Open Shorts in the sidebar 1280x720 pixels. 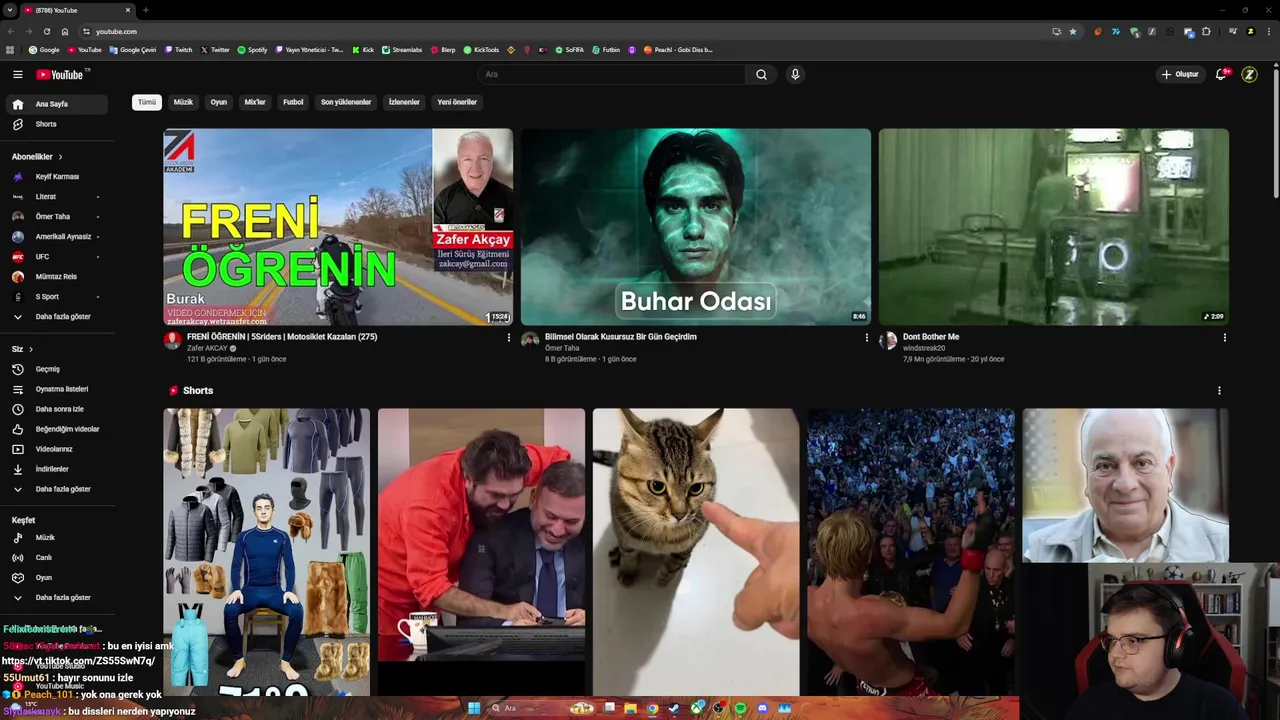(56, 124)
